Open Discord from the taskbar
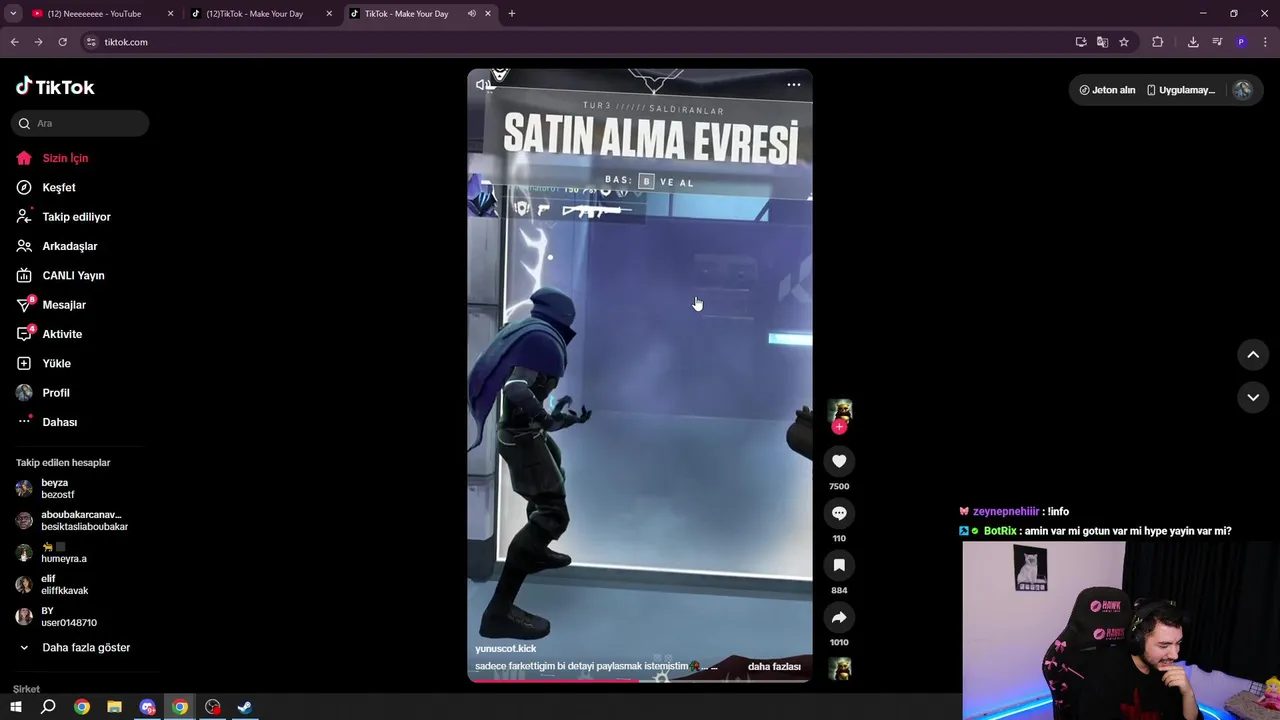Viewport: 1280px width, 720px height. [x=148, y=707]
